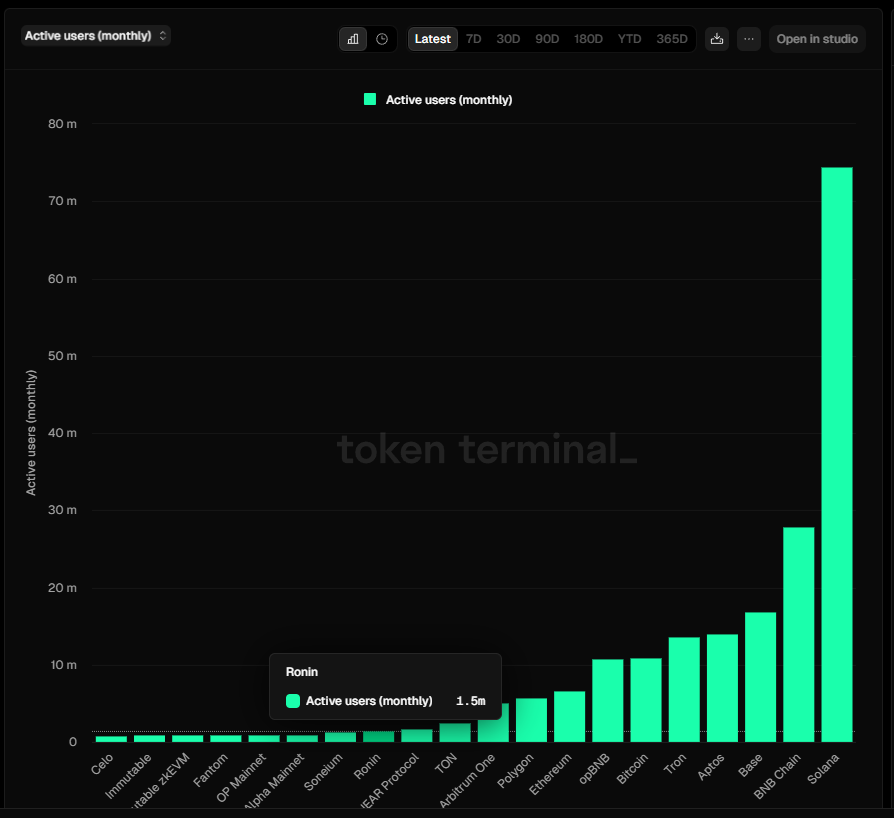Click the Bitcoin bar
This screenshot has height=818, width=894.
645,700
